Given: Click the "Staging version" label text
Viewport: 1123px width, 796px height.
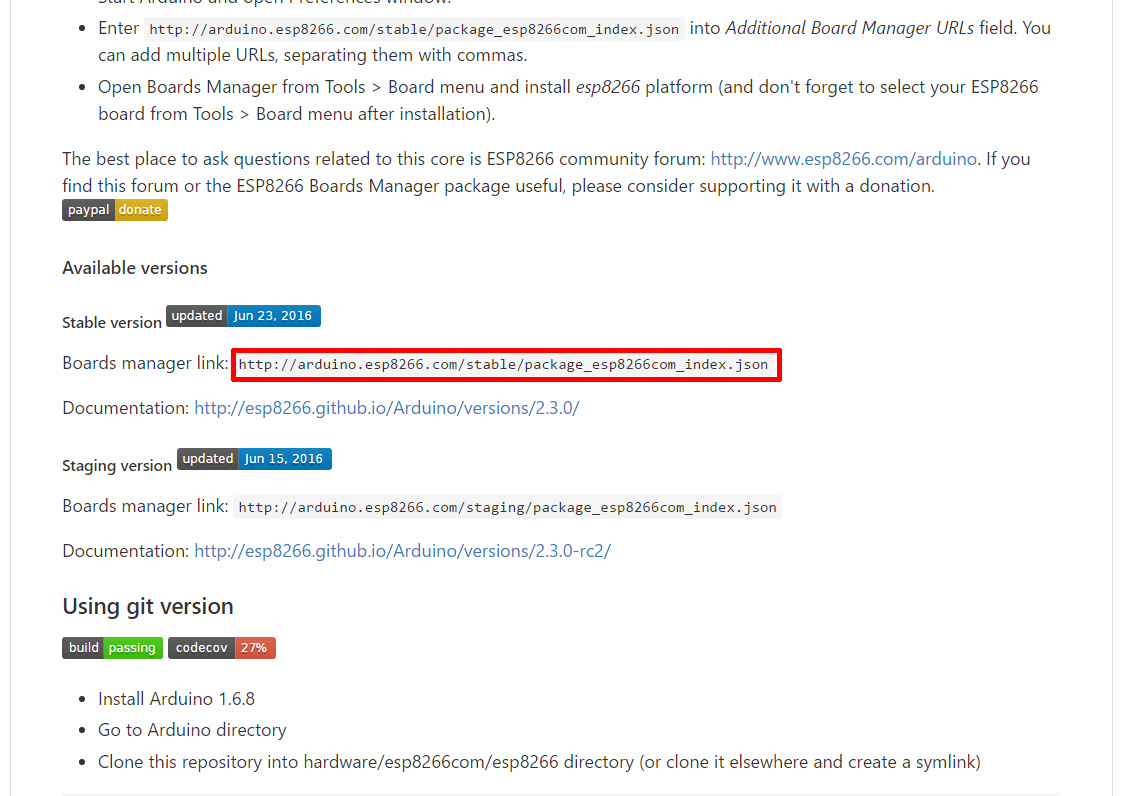Looking at the screenshot, I should tap(117, 465).
